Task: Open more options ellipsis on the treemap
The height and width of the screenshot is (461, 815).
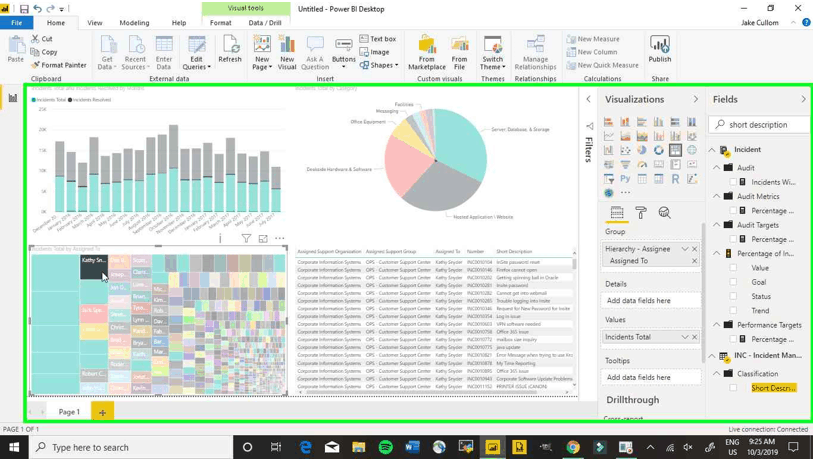Action: point(280,239)
